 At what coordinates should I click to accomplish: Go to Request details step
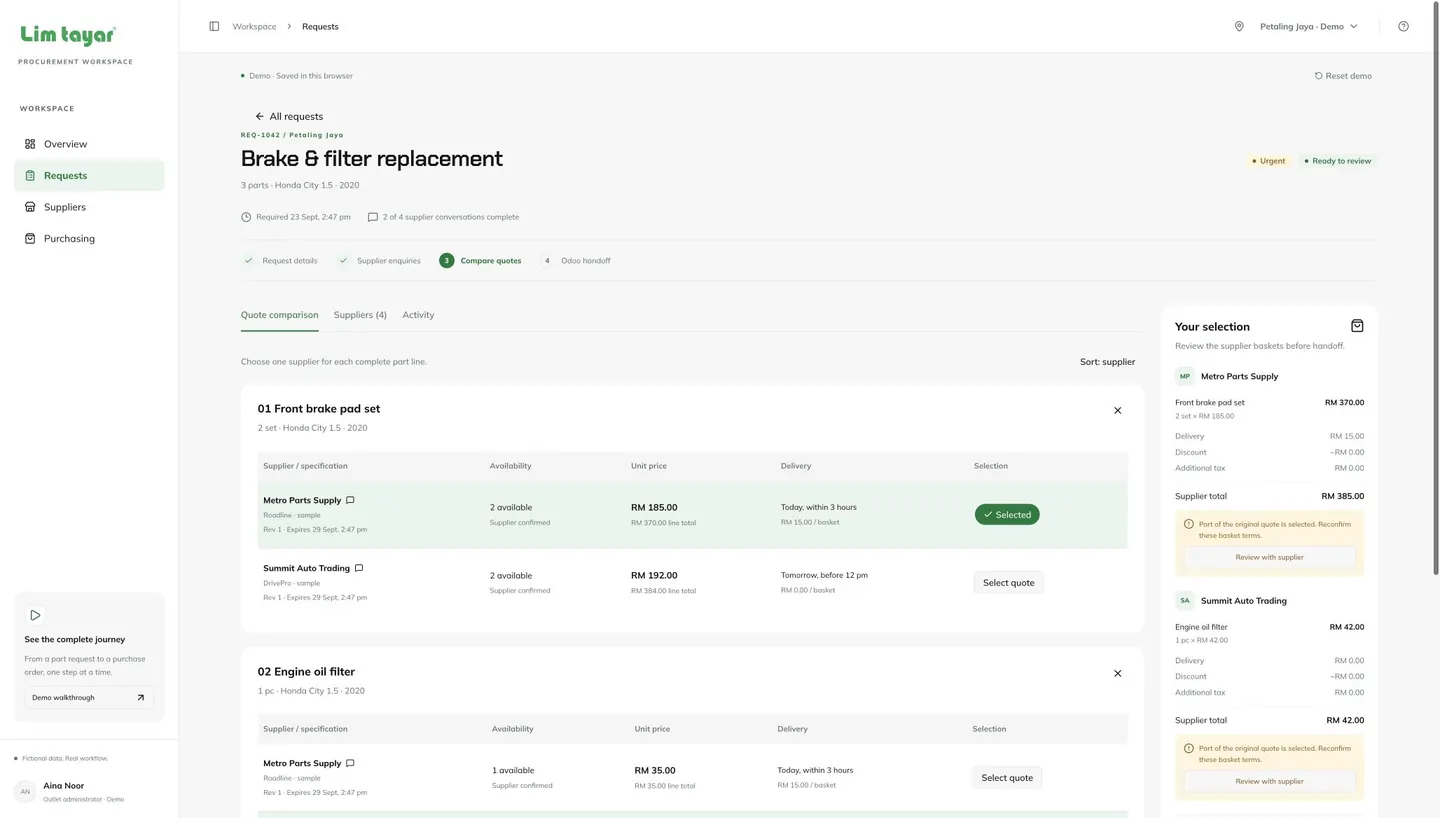[x=280, y=261]
